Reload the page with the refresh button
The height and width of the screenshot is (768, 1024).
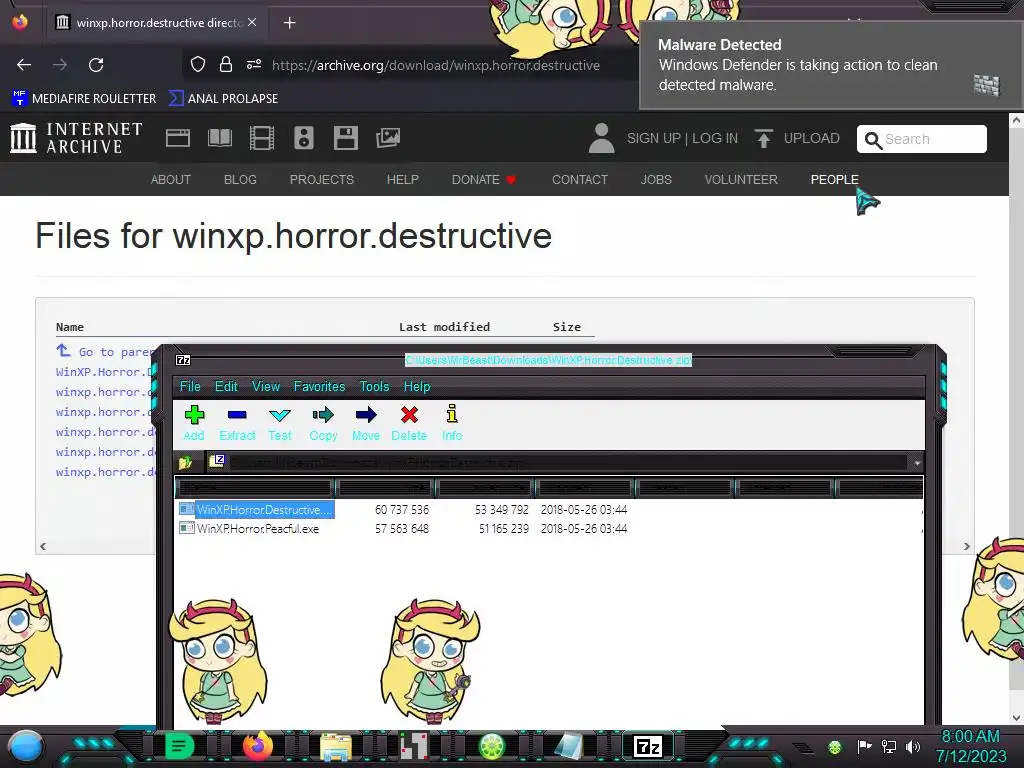(x=96, y=65)
